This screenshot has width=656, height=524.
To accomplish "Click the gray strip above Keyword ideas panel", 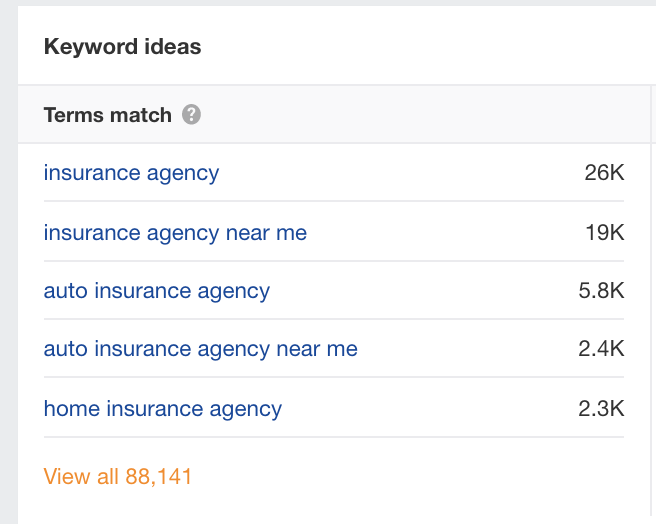I will click(337, 3).
